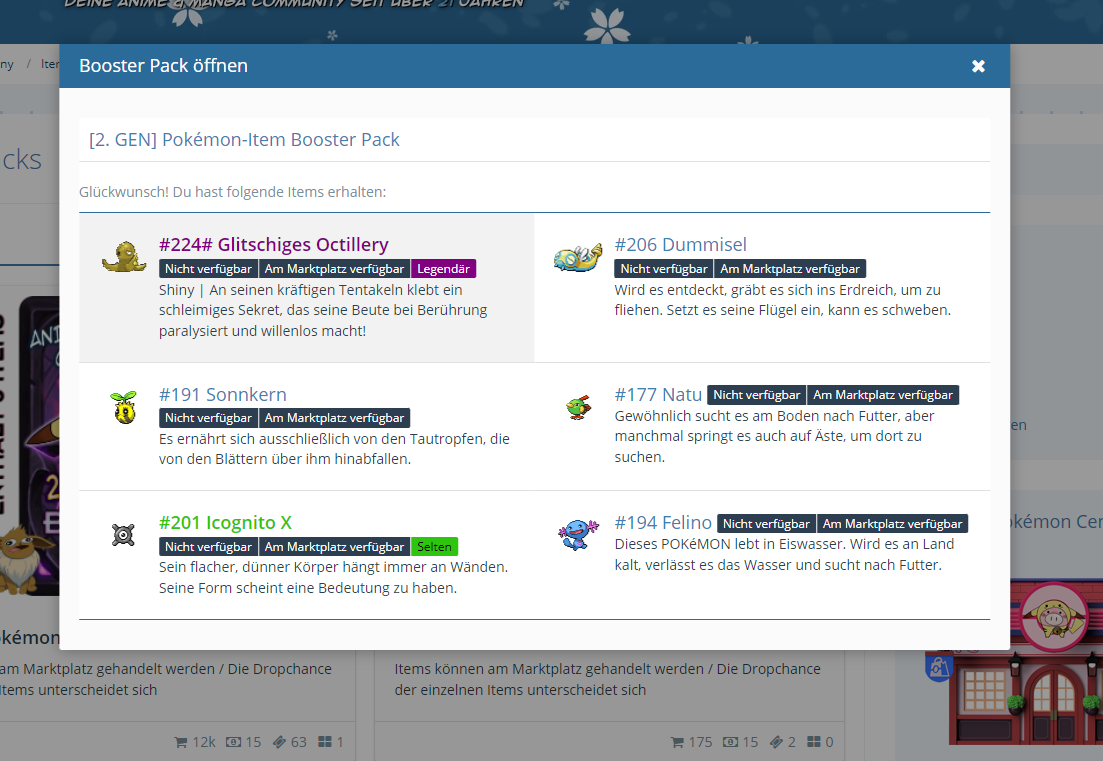Open the #224# Glitschiges Octillery item link
The width and height of the screenshot is (1103, 761).
coord(273,245)
